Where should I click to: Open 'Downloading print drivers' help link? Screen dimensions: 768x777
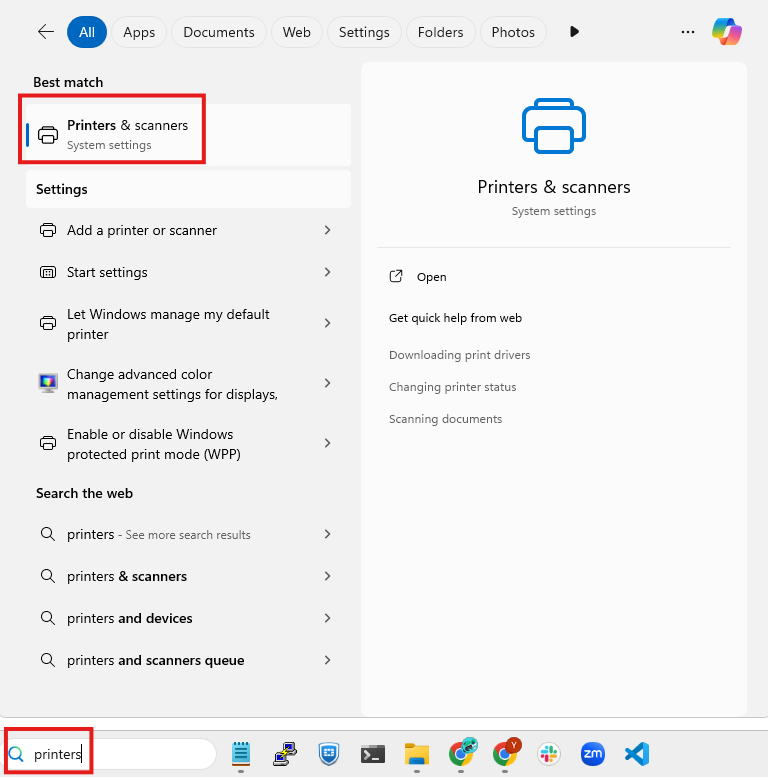459,355
